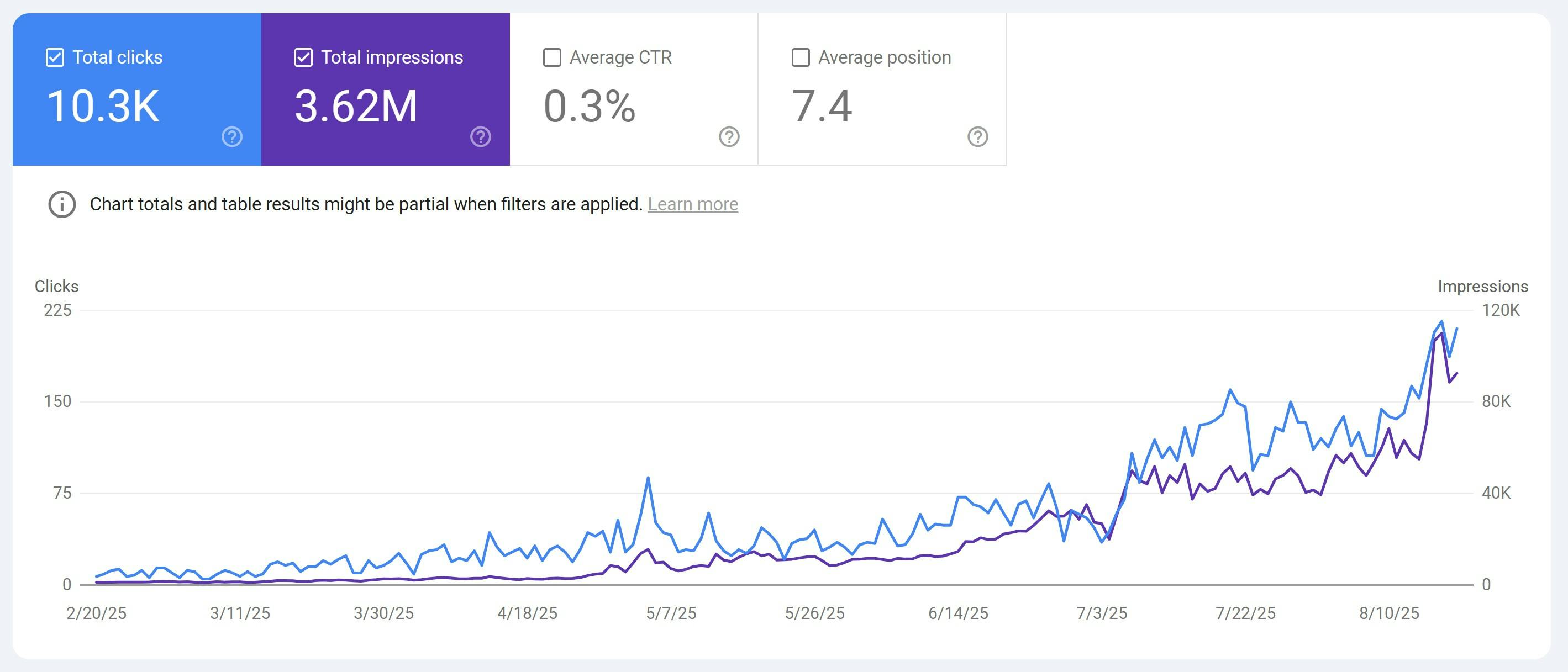
Task: Select the 10.3K total clicks value
Action: tap(103, 107)
